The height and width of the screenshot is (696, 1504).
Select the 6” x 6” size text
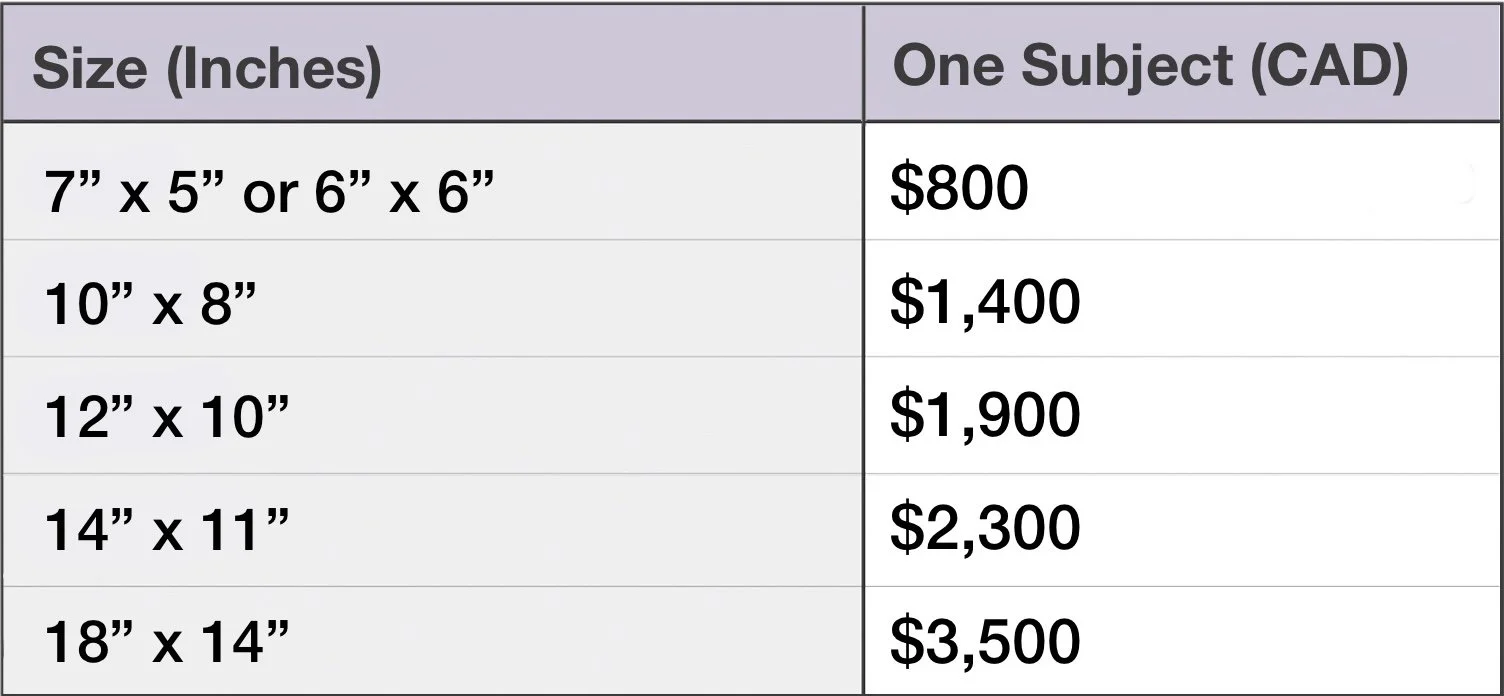tap(404, 190)
